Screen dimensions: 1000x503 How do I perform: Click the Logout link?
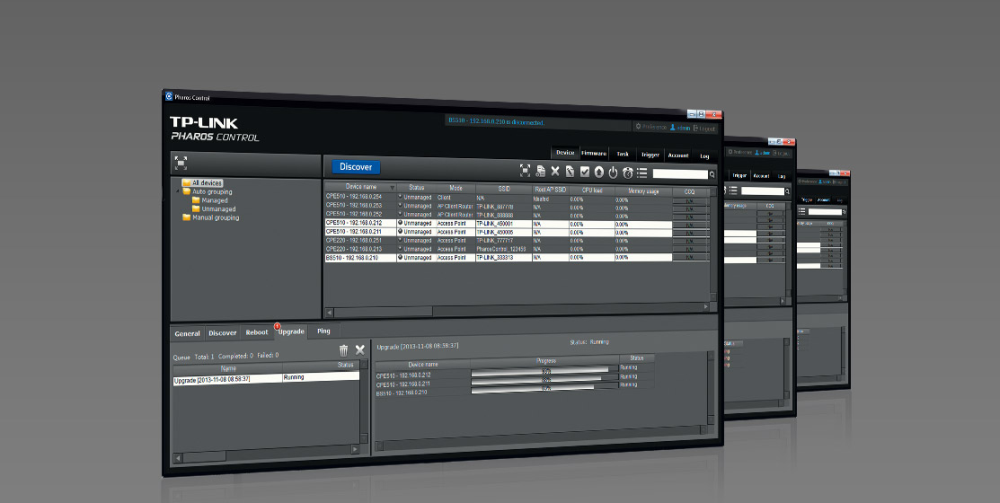[706, 128]
